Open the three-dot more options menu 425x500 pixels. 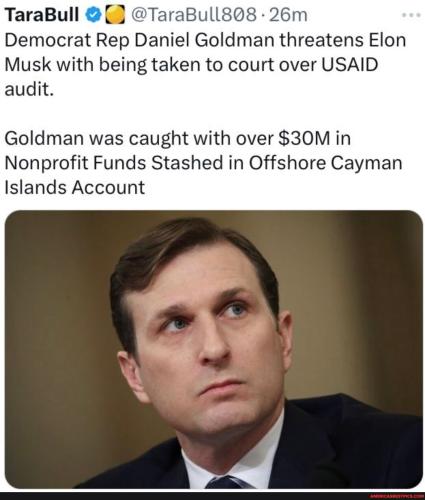coord(410,15)
